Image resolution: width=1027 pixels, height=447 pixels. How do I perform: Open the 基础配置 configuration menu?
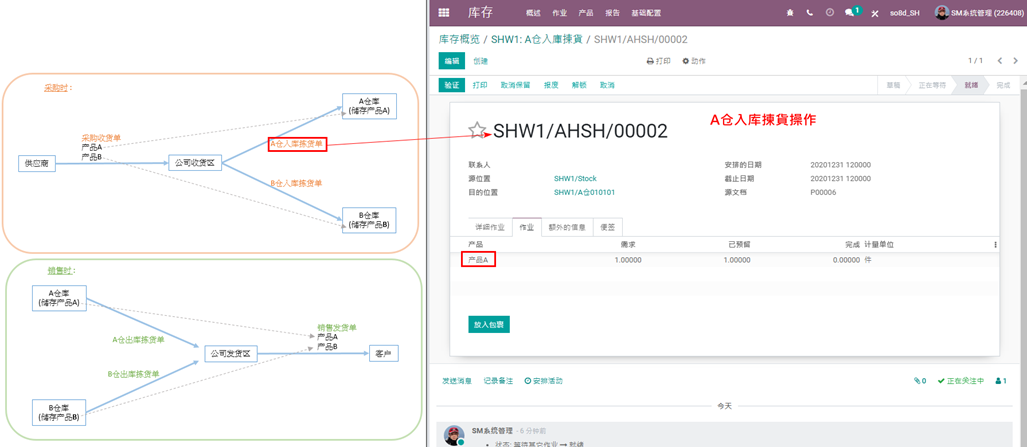(646, 13)
